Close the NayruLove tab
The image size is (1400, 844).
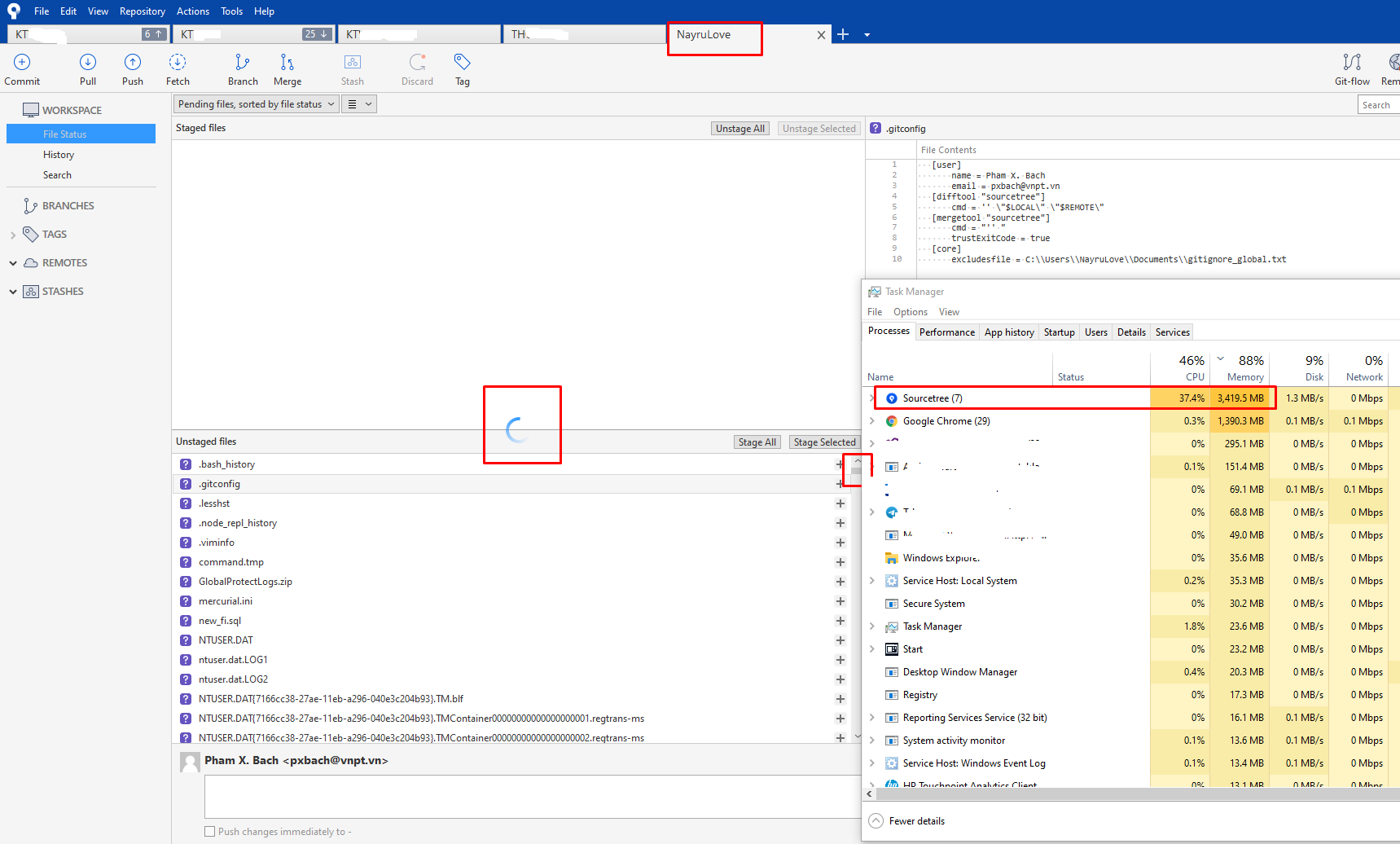(x=821, y=35)
